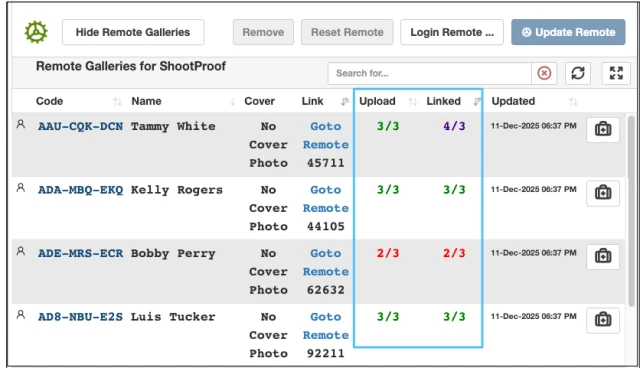The height and width of the screenshot is (368, 640).
Task: Focus the Search for... field
Action: click(x=430, y=73)
